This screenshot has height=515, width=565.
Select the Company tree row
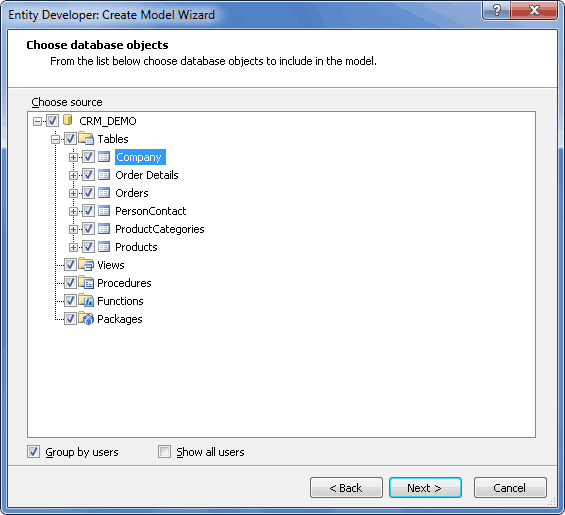pyautogui.click(x=140, y=157)
